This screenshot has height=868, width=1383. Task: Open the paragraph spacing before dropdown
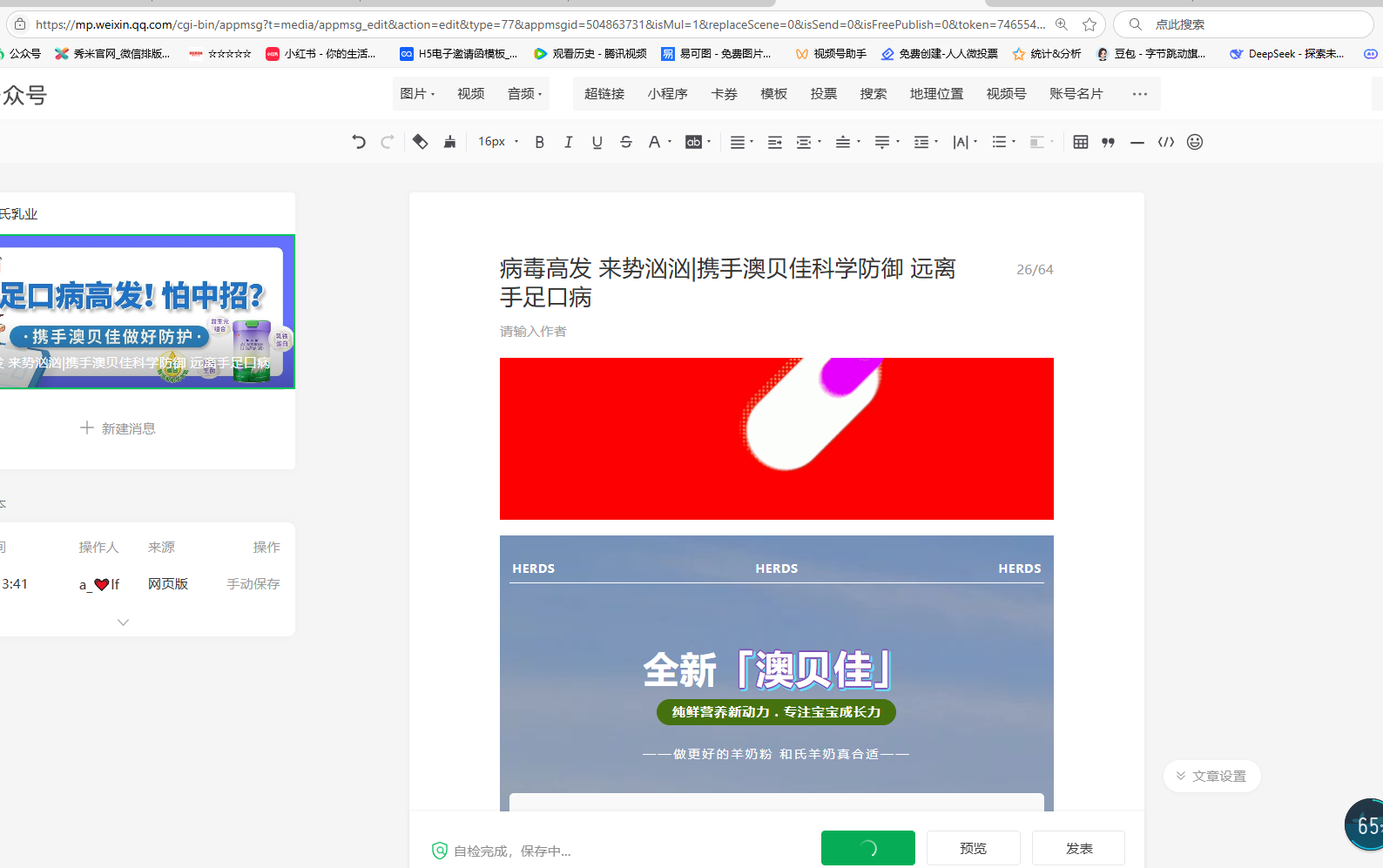click(x=847, y=142)
